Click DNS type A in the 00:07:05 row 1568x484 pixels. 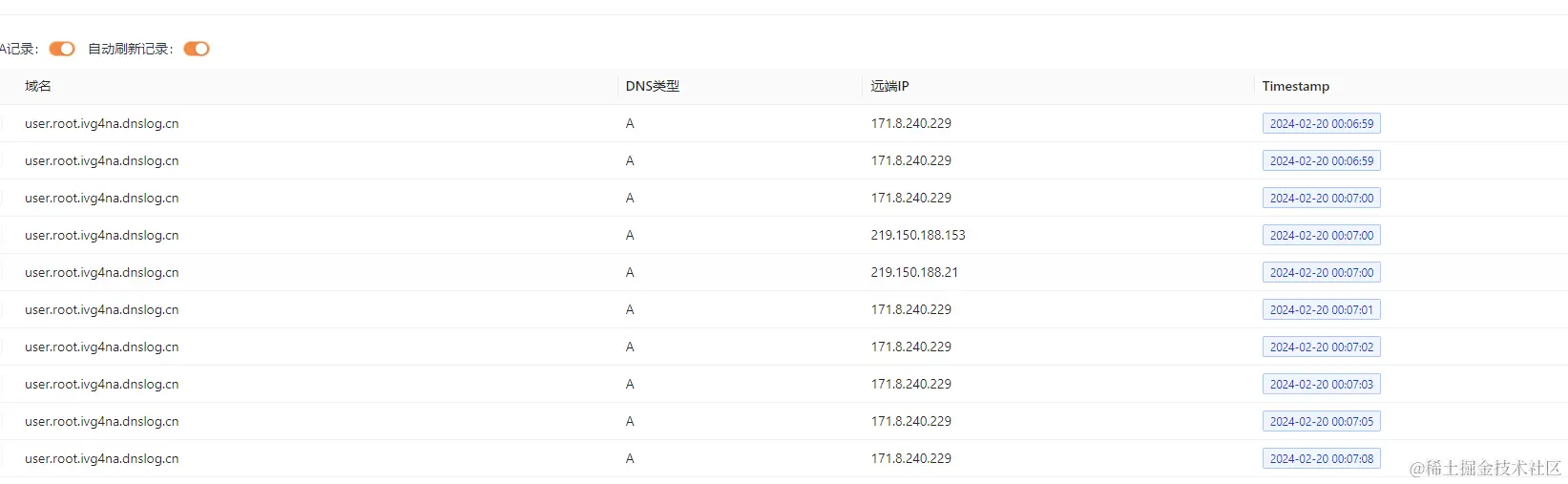(630, 421)
